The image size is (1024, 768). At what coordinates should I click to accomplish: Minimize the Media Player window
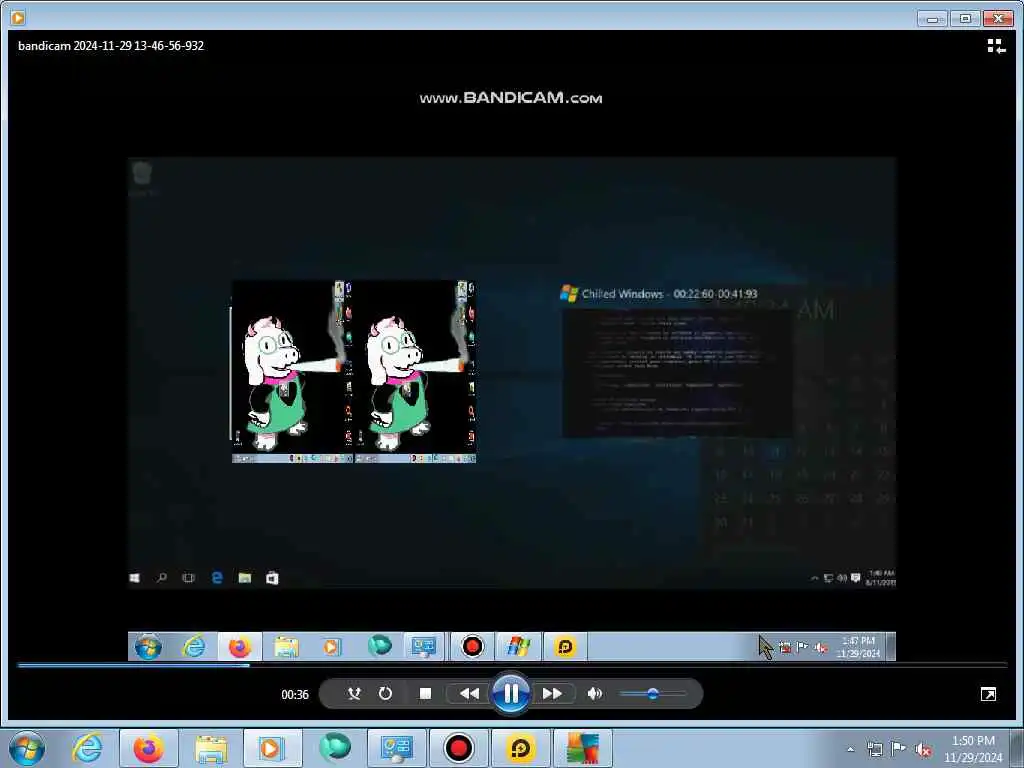pyautogui.click(x=932, y=19)
